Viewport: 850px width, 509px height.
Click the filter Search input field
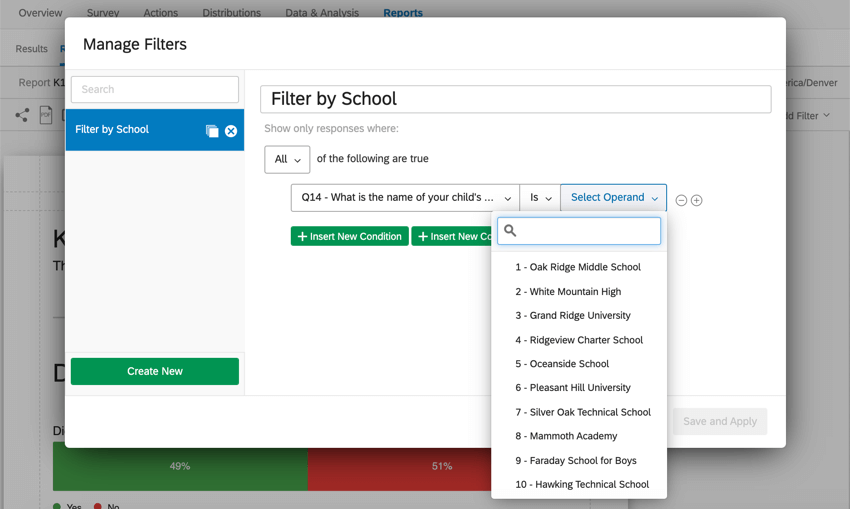pos(155,89)
